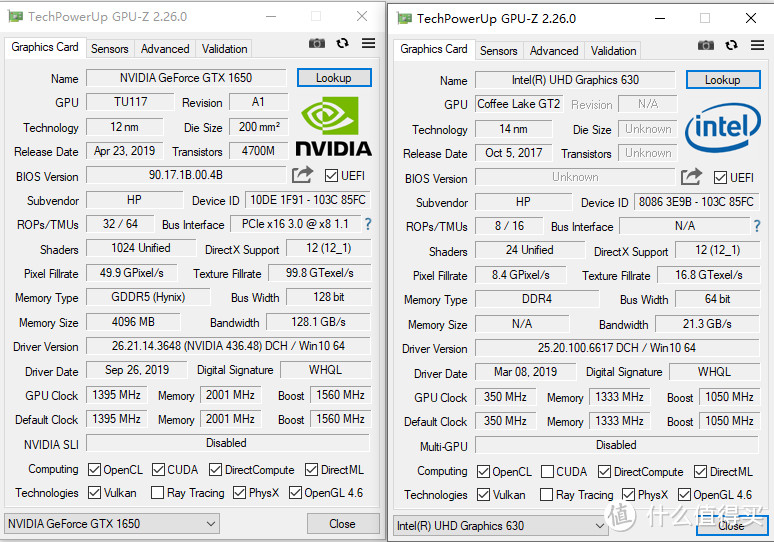The width and height of the screenshot is (774, 542).
Task: Toggle Ray Tracing checkbox in the GTX 1650 window
Action: click(x=157, y=493)
